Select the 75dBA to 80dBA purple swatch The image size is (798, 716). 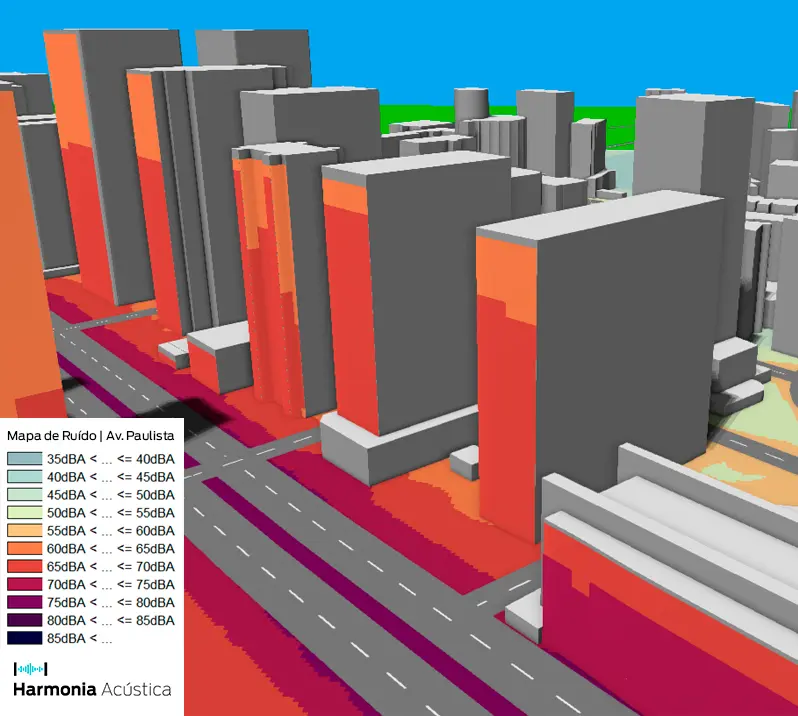24,602
